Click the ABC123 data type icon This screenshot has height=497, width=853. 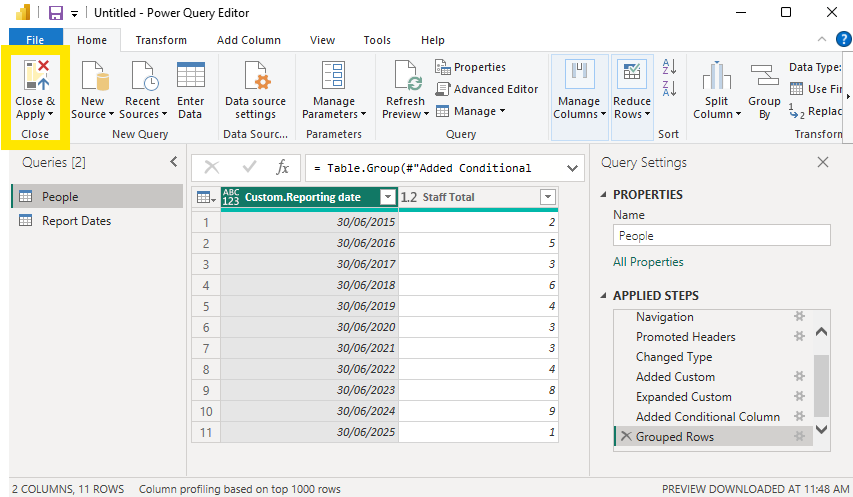coord(231,197)
